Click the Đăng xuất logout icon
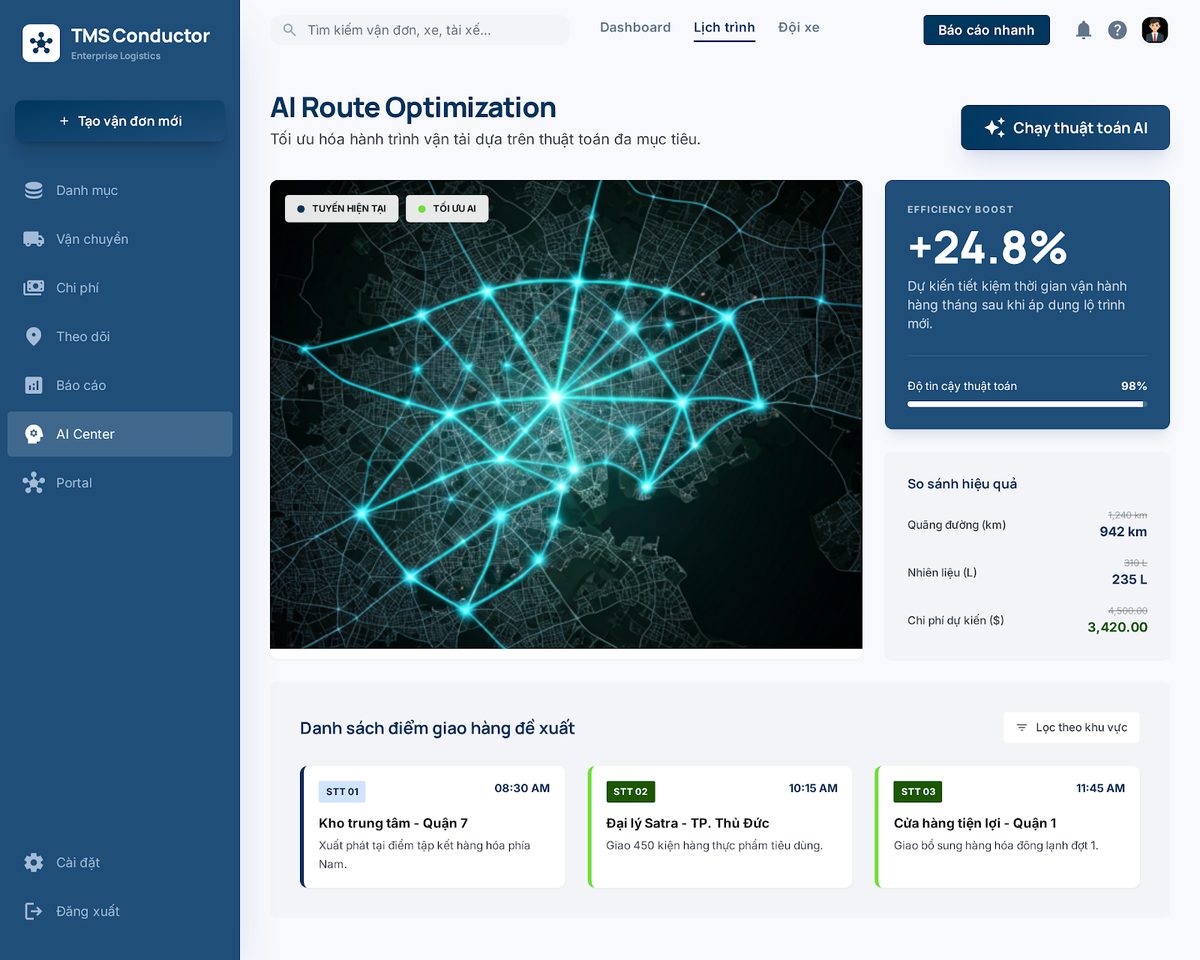 pos(34,911)
